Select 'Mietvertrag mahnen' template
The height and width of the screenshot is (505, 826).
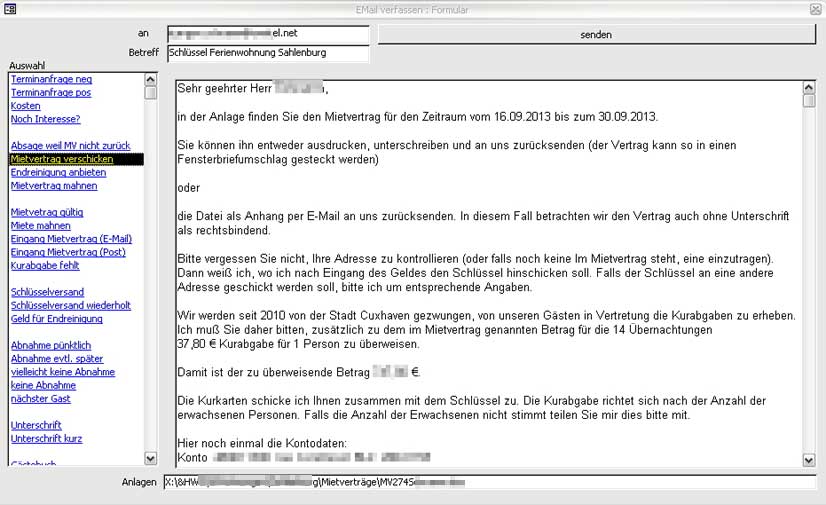click(x=54, y=185)
